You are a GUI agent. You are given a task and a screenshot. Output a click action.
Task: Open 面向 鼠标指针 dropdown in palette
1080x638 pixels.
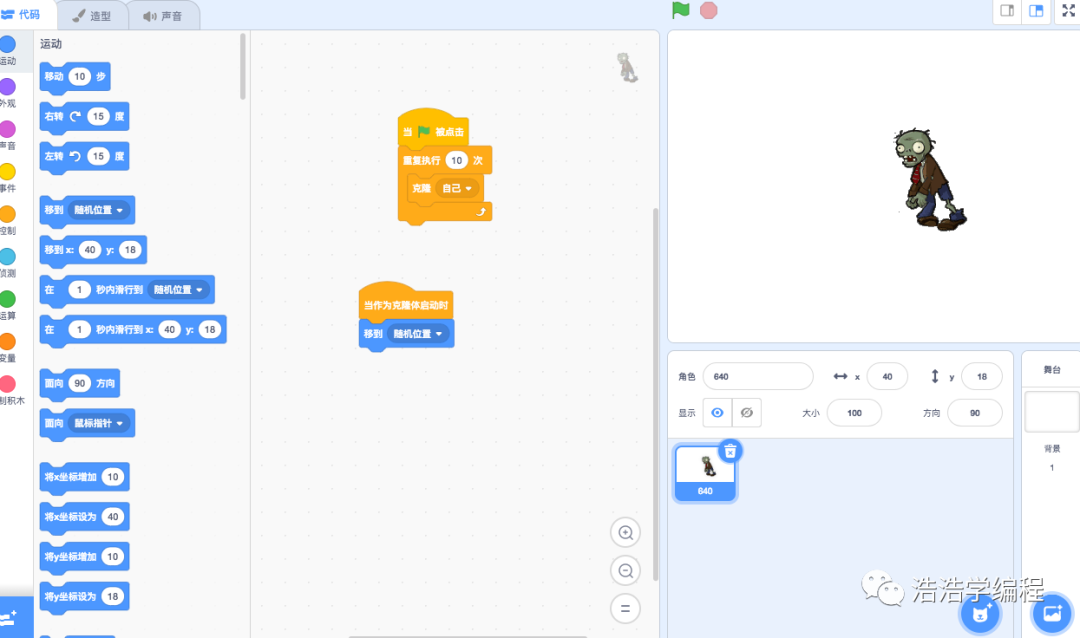pyautogui.click(x=98, y=423)
